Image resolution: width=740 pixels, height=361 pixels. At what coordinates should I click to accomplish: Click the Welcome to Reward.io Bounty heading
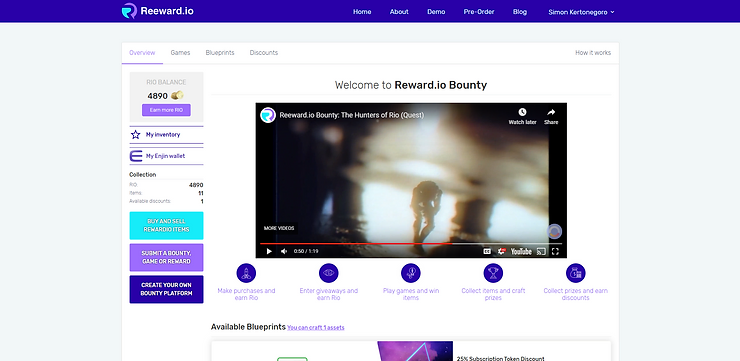(x=411, y=85)
